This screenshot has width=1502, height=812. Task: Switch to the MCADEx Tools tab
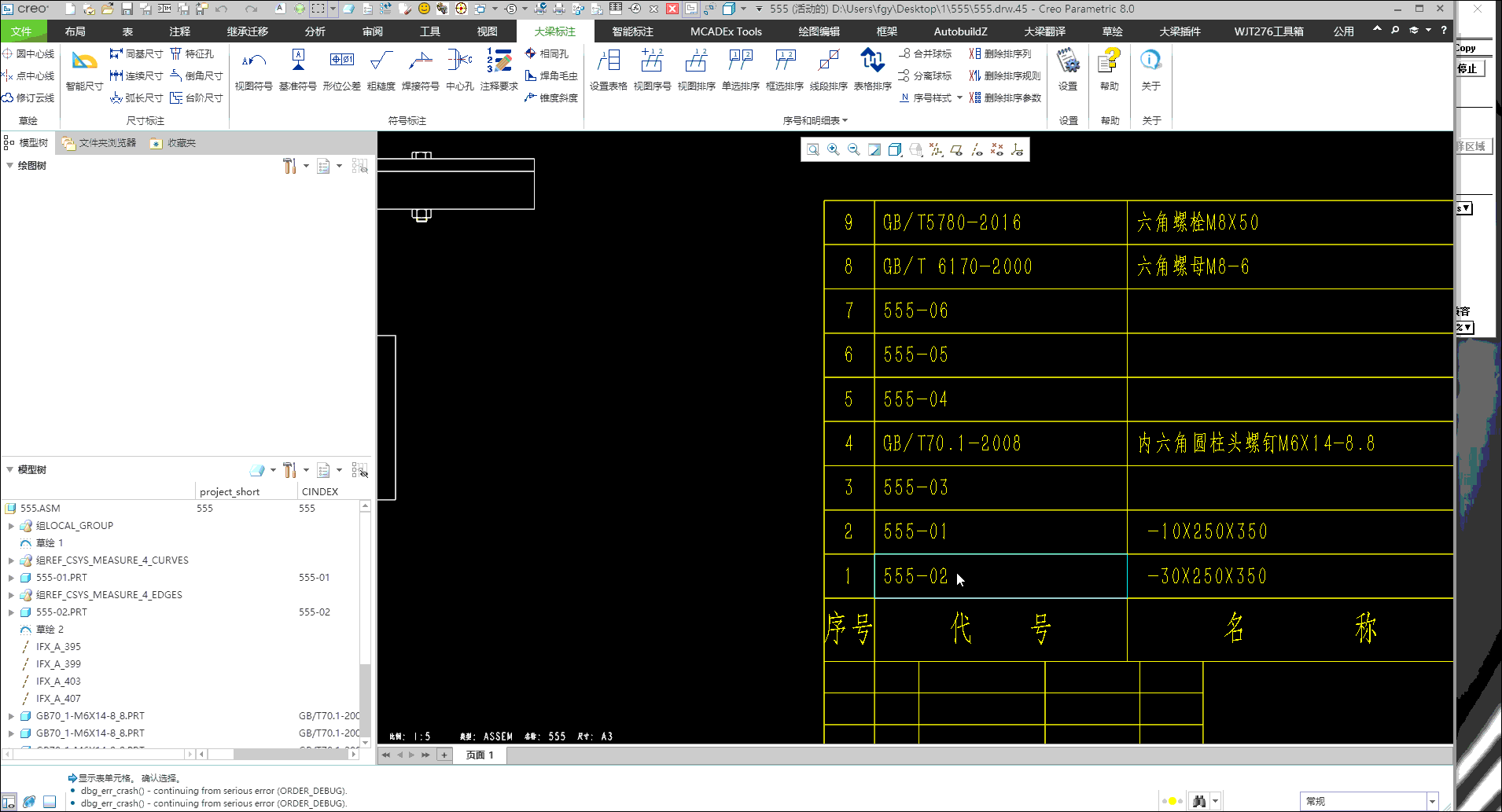[726, 31]
